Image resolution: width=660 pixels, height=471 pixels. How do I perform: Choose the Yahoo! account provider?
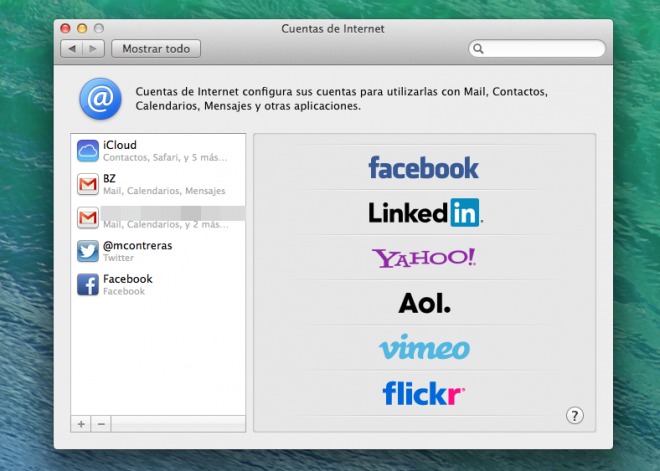424,258
